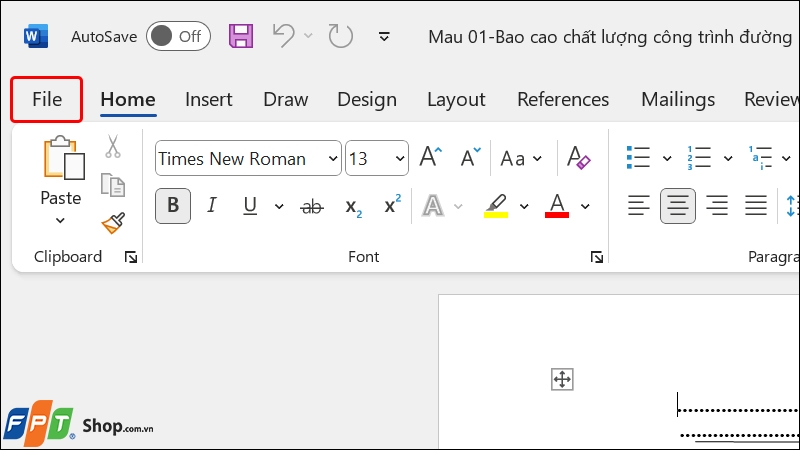Toggle Bold formatting off
Viewport: 800px width, 450px height.
[173, 206]
